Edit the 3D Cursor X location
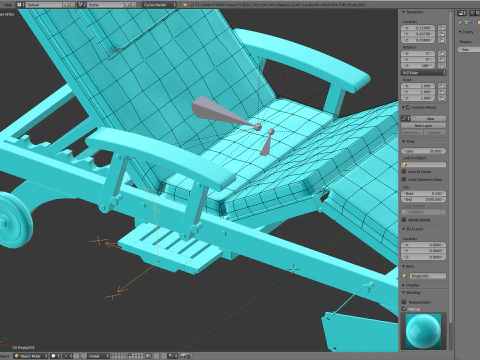480x360 pixels. (x=423, y=245)
